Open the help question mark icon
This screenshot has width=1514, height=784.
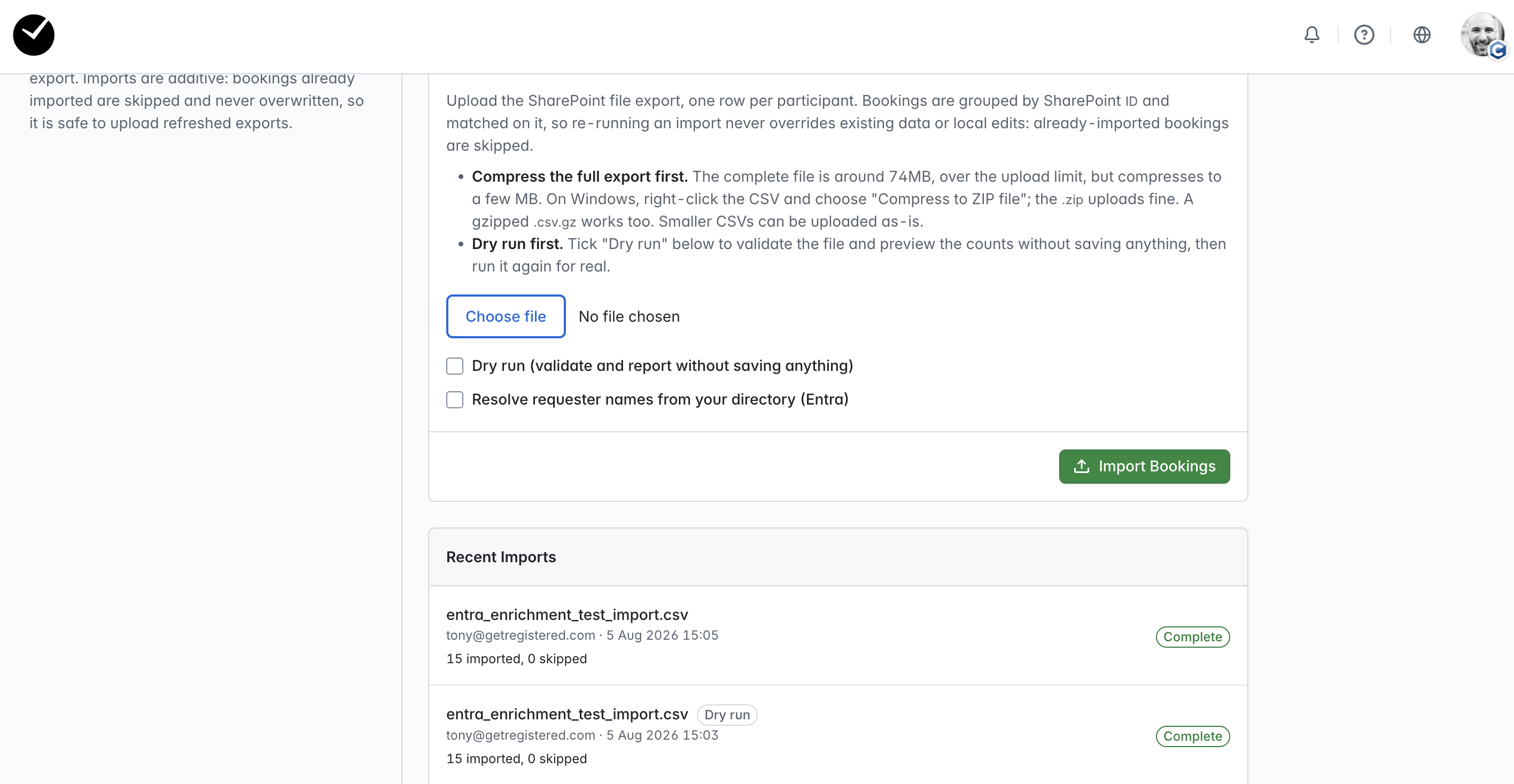[1363, 35]
